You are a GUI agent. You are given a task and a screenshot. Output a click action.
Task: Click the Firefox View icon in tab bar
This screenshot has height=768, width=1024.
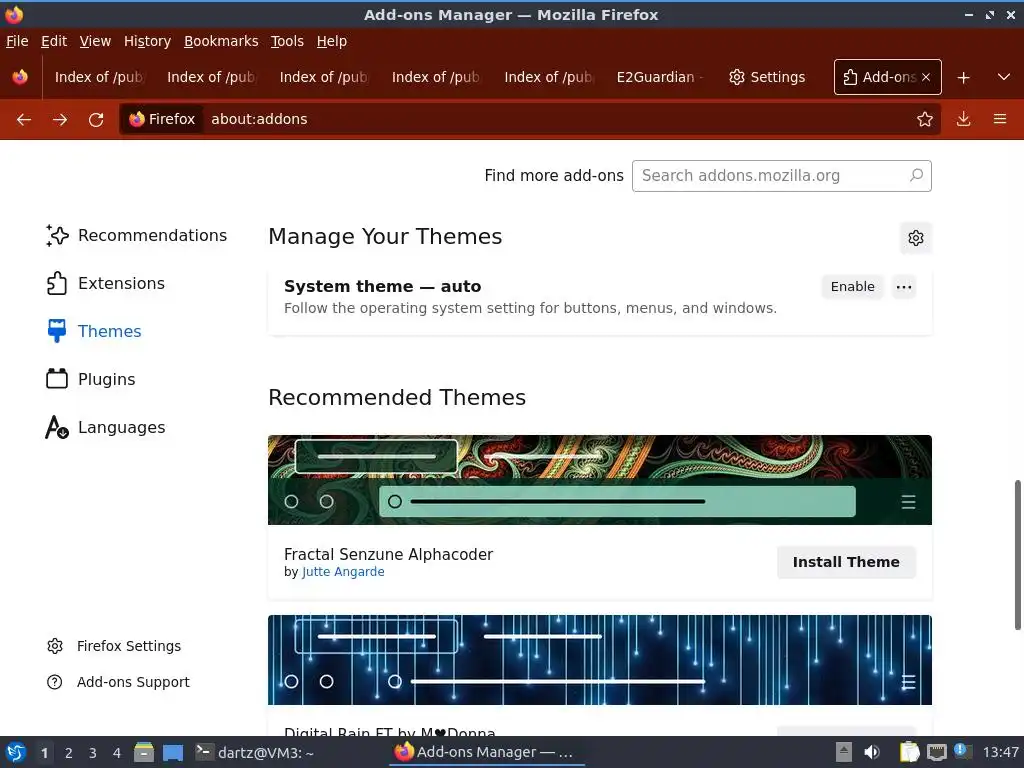20,77
